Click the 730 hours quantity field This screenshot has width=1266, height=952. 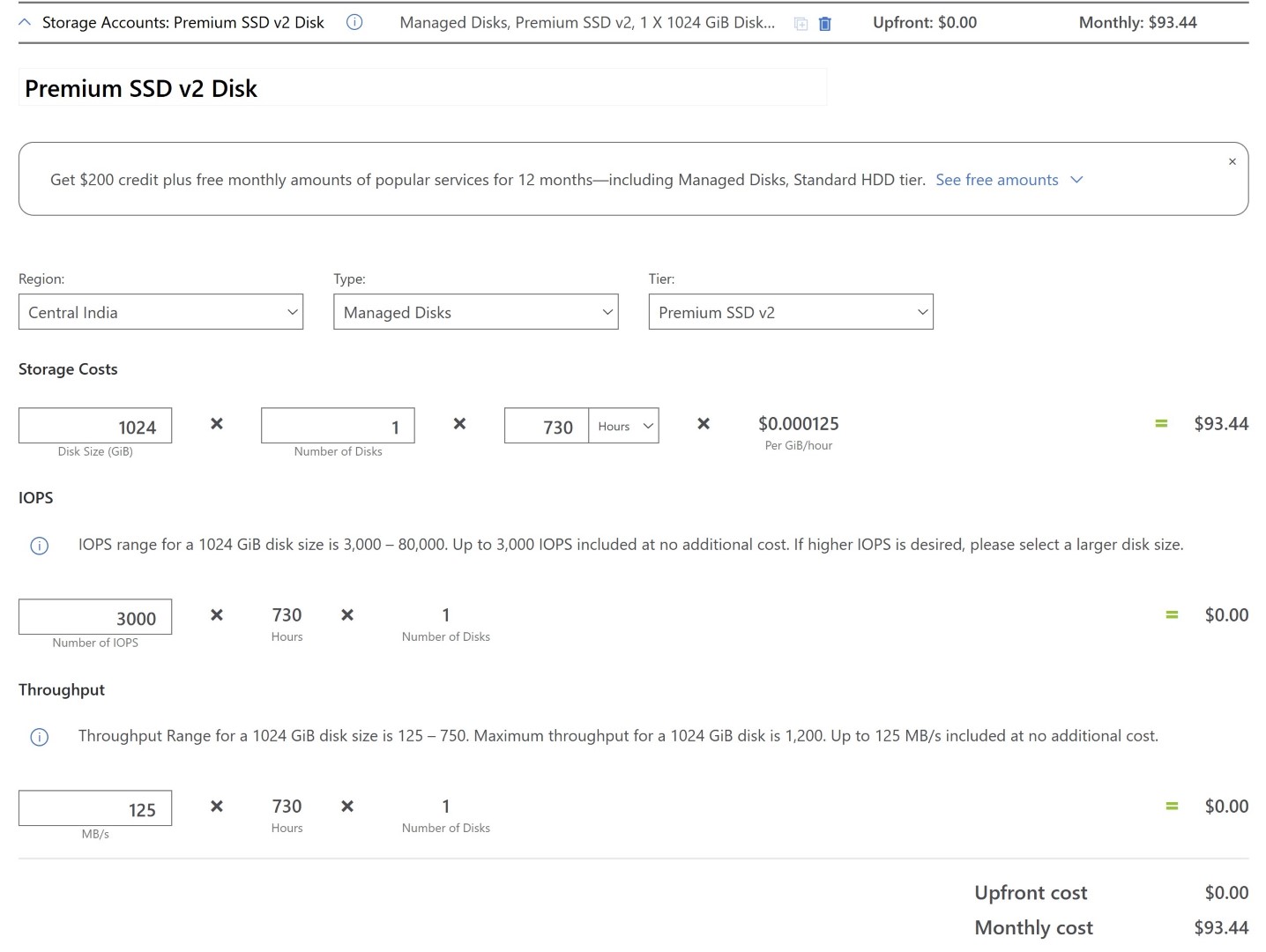pos(547,426)
